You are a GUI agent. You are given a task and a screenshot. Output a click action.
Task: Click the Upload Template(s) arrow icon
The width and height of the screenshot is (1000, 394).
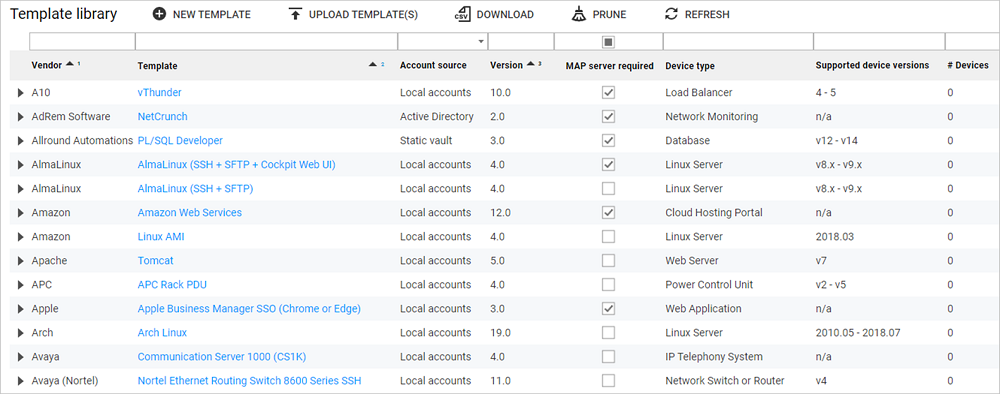tap(295, 14)
